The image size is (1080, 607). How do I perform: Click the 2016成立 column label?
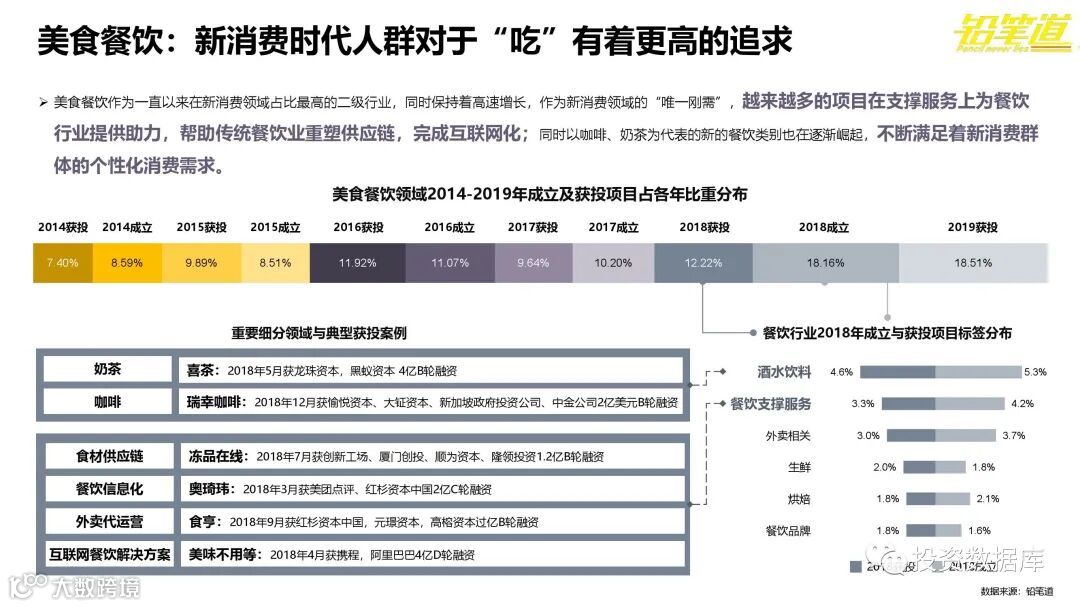449,227
